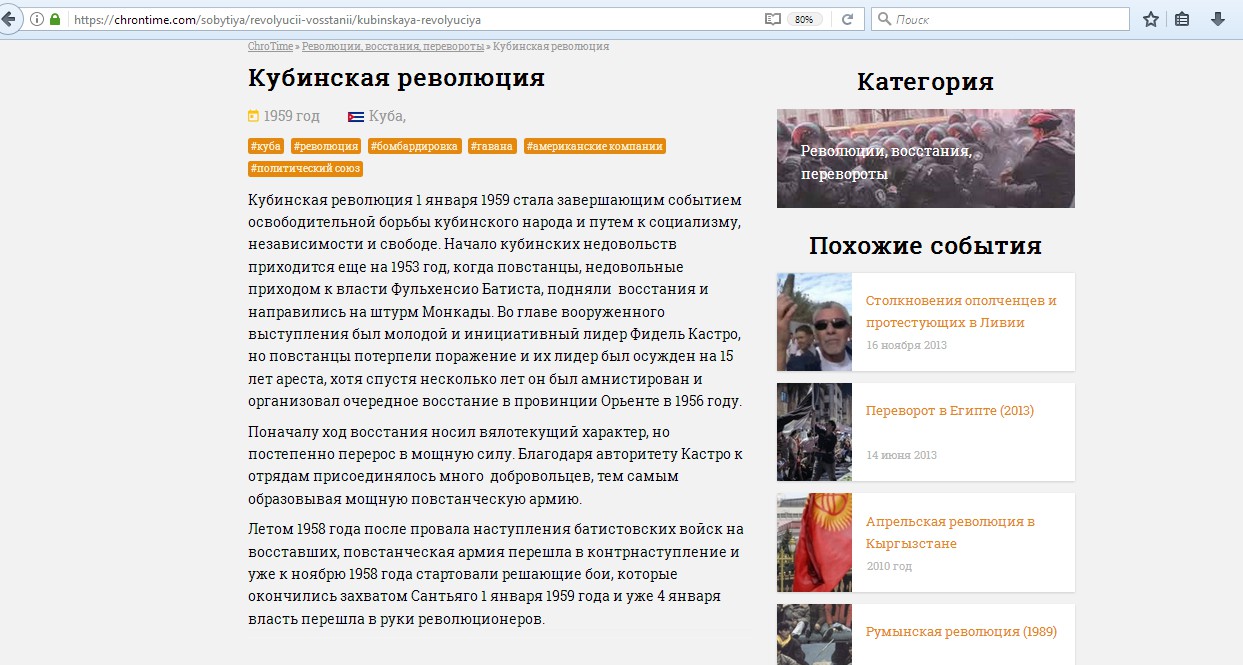Open Переворот в Египте (2013) link
1243x665 pixels.
pyautogui.click(x=950, y=411)
